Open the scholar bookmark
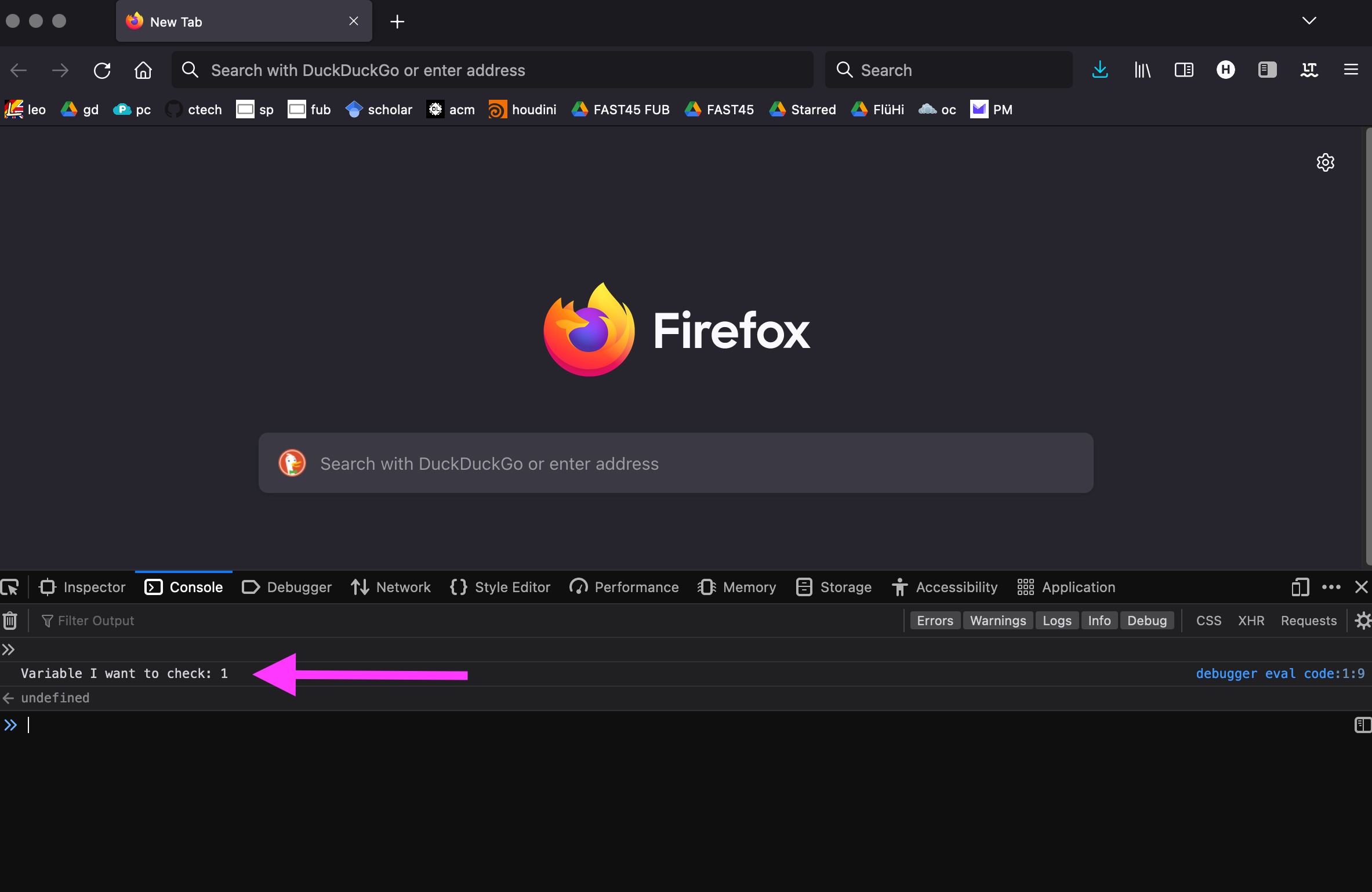 pos(378,109)
